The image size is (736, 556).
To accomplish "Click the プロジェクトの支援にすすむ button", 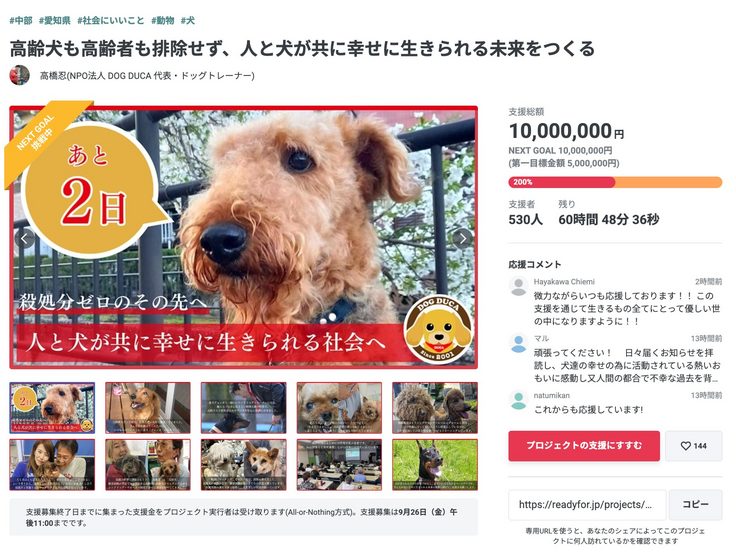I will point(584,446).
